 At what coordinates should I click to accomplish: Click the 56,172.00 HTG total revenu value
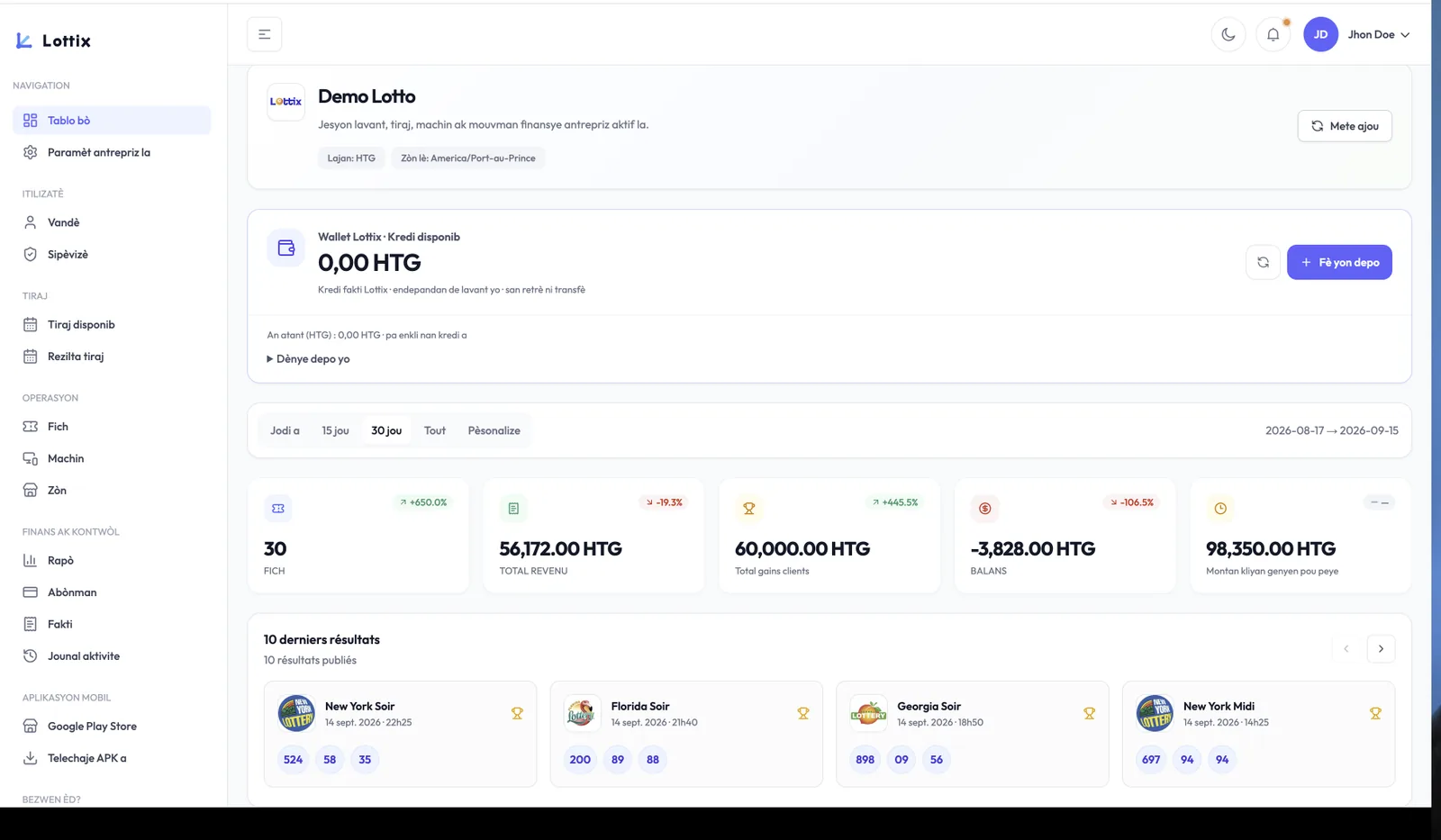[560, 548]
